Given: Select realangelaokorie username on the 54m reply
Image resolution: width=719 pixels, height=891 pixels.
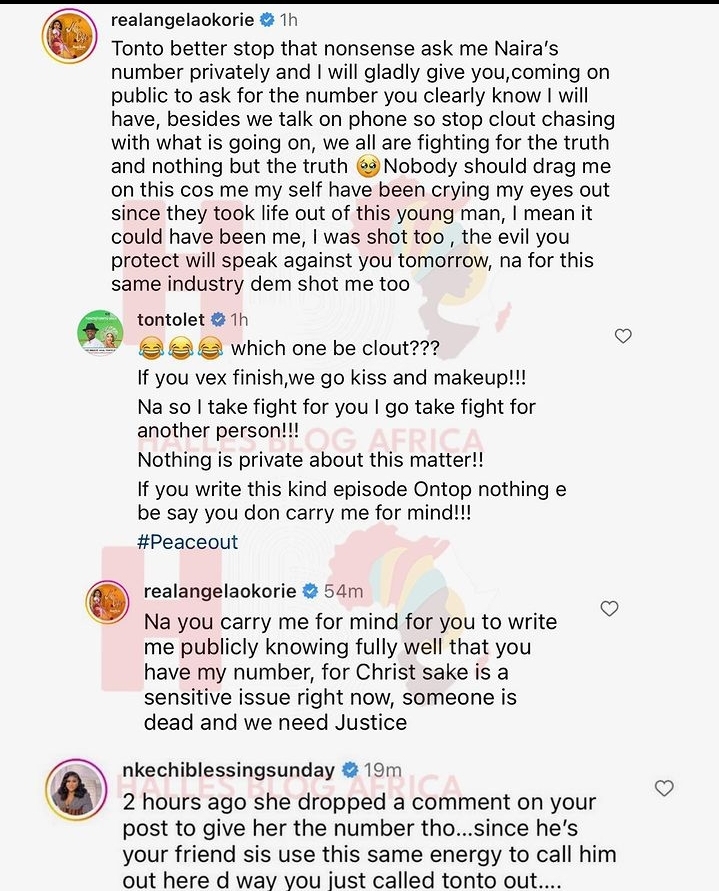Looking at the screenshot, I should pos(220,591).
